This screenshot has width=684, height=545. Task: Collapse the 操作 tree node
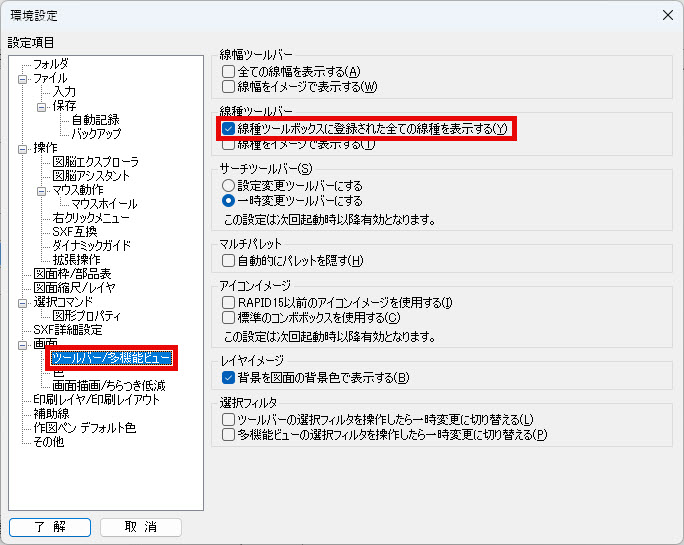tap(22, 149)
